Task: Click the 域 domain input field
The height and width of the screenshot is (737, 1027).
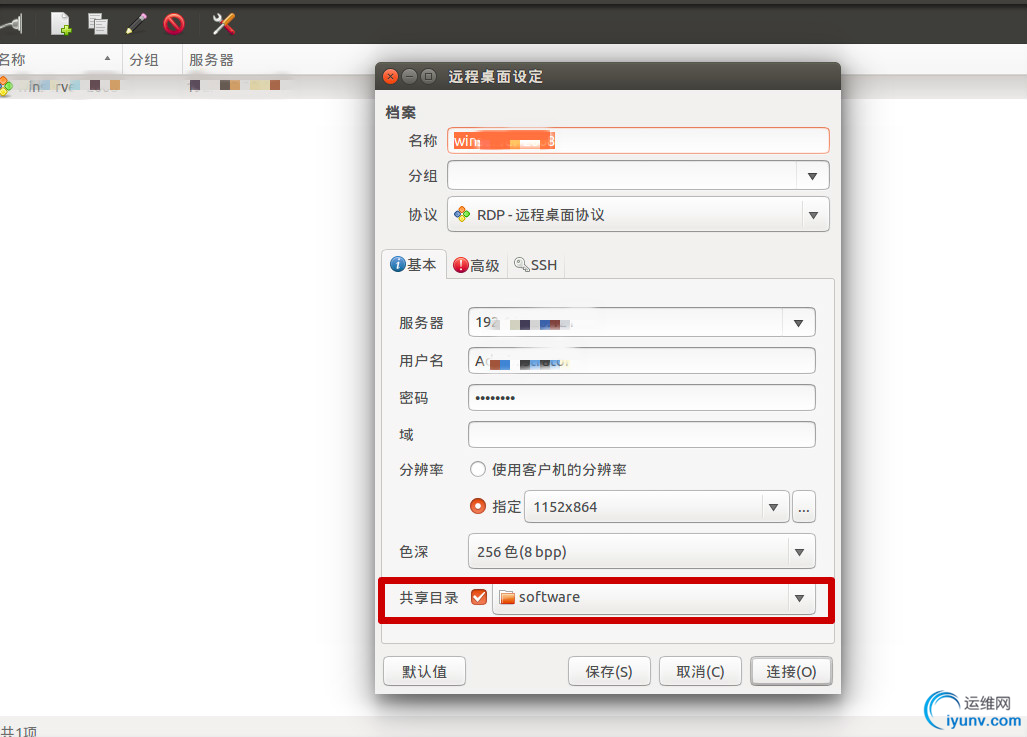Action: coord(641,434)
